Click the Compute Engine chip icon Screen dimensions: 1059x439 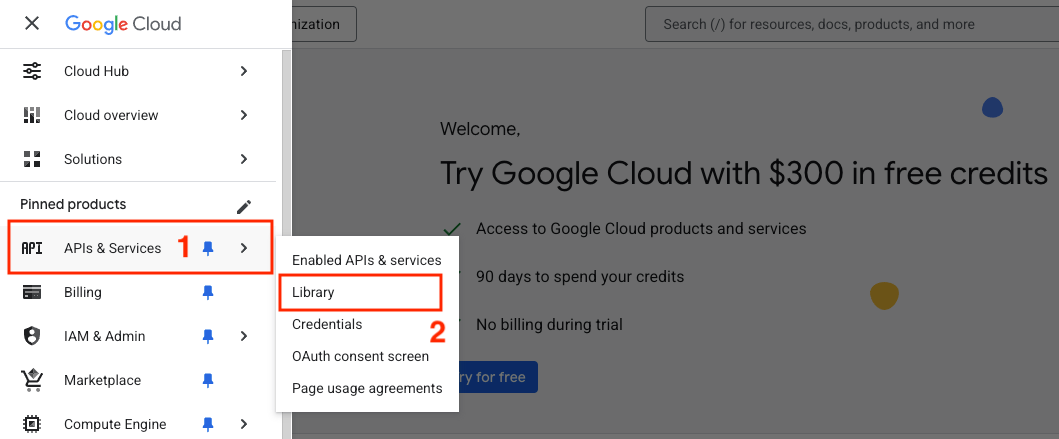[x=32, y=424]
